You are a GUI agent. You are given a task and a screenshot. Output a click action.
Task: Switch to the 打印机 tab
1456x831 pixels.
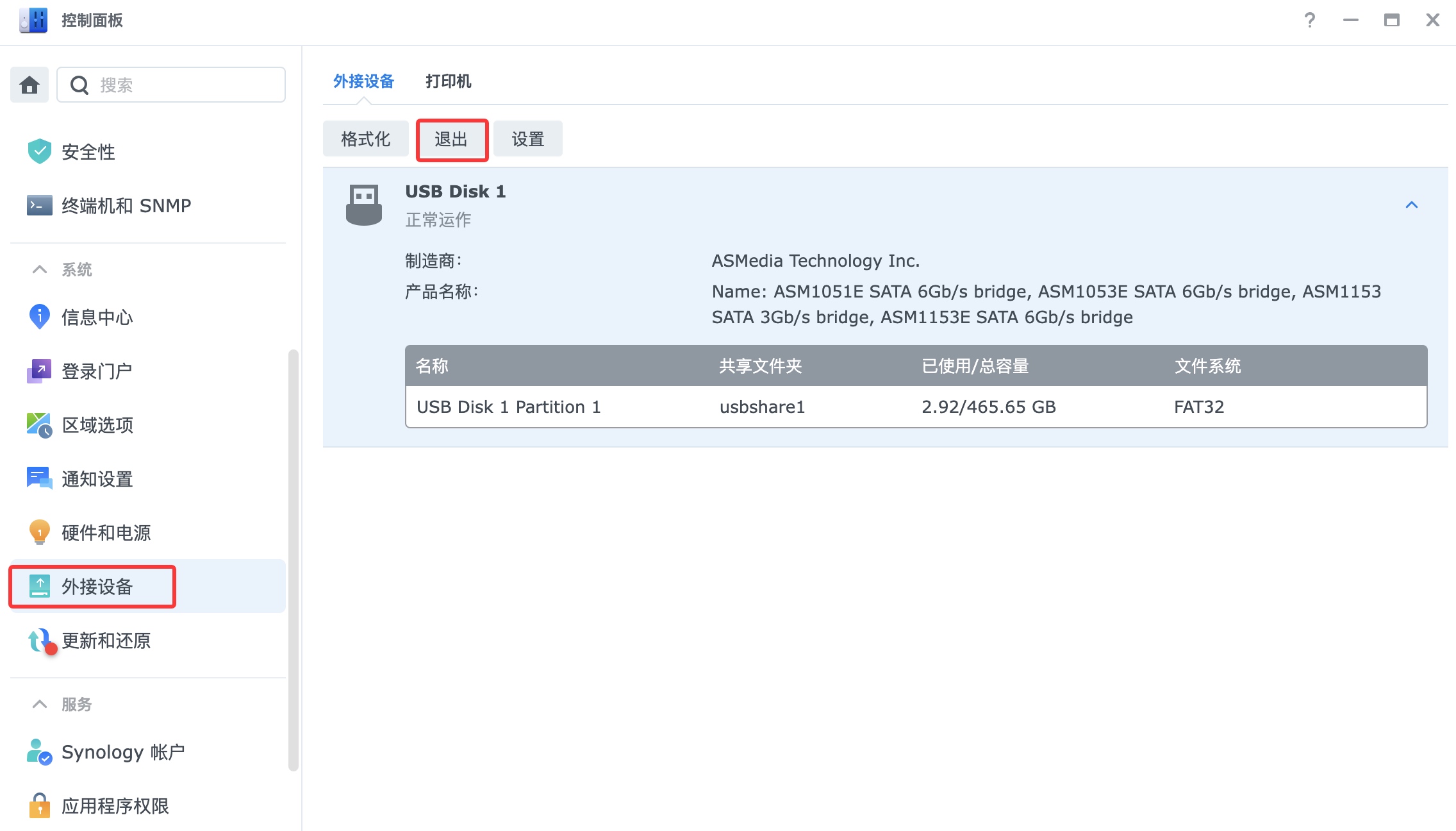click(x=448, y=81)
